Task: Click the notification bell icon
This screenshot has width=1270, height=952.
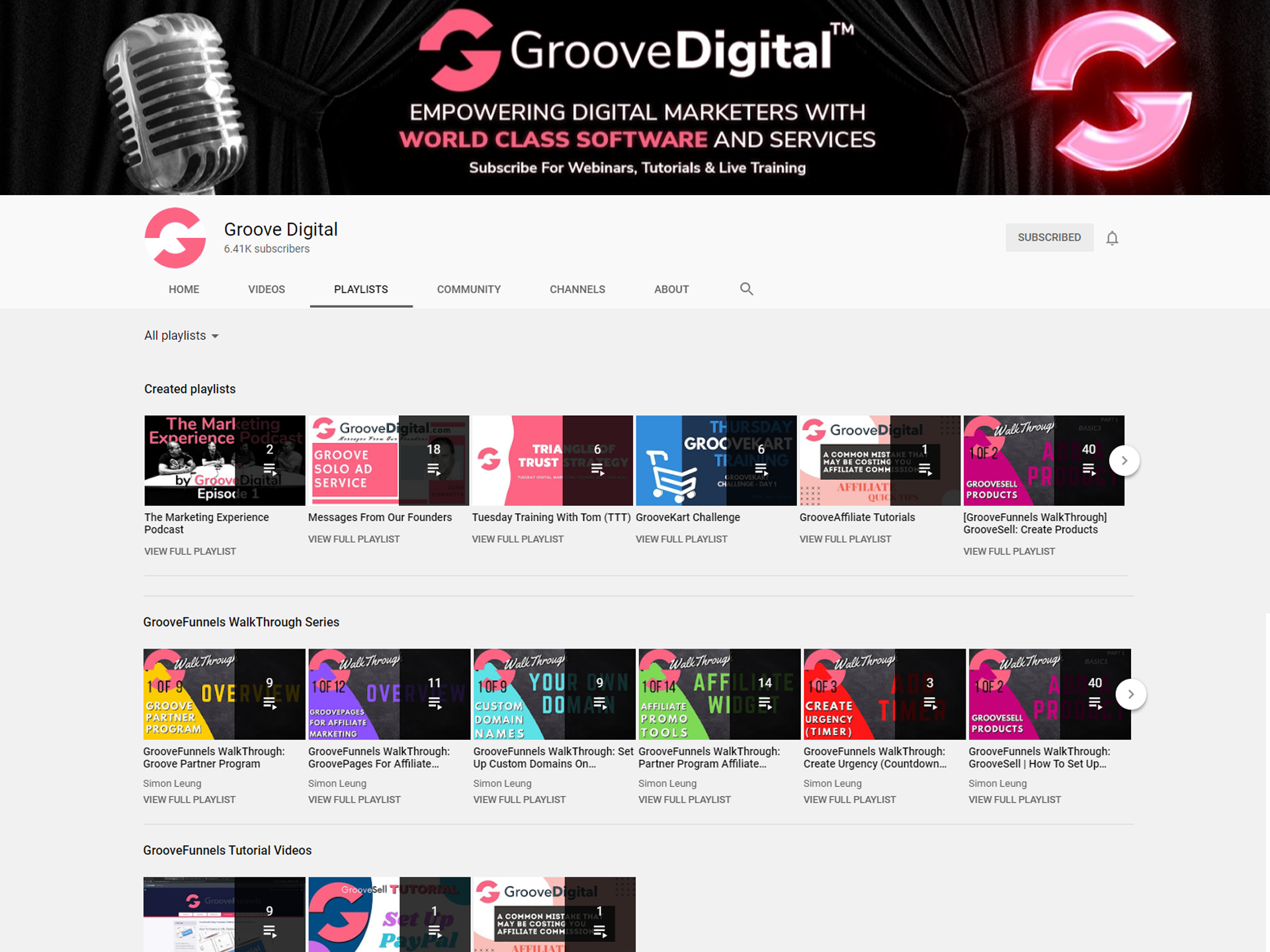Action: pos(1112,238)
